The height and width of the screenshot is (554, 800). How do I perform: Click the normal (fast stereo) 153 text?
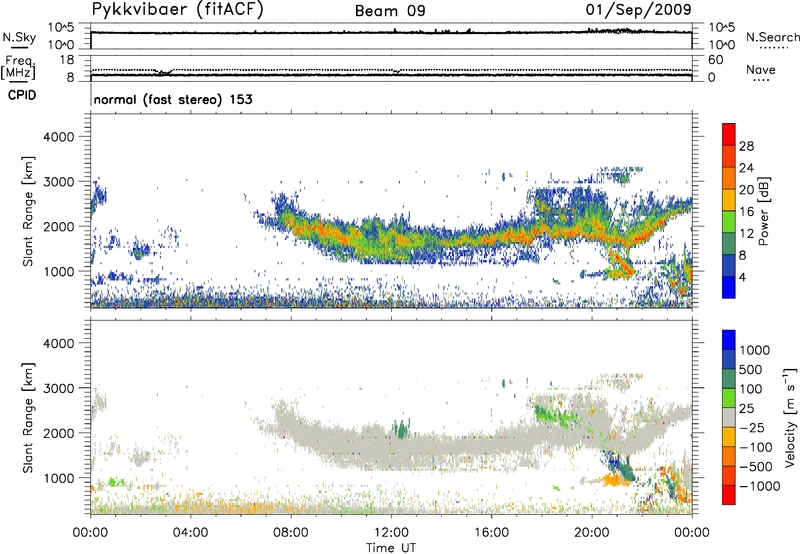173,99
